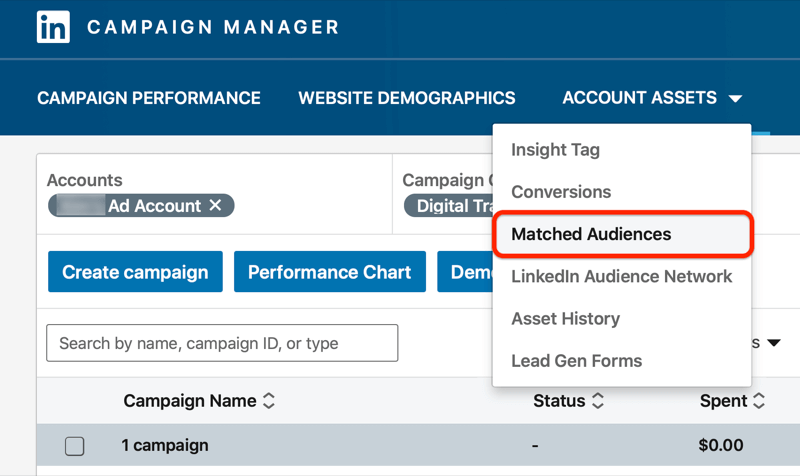This screenshot has width=800, height=476.
Task: Open Asset History menu entry
Action: 565,318
